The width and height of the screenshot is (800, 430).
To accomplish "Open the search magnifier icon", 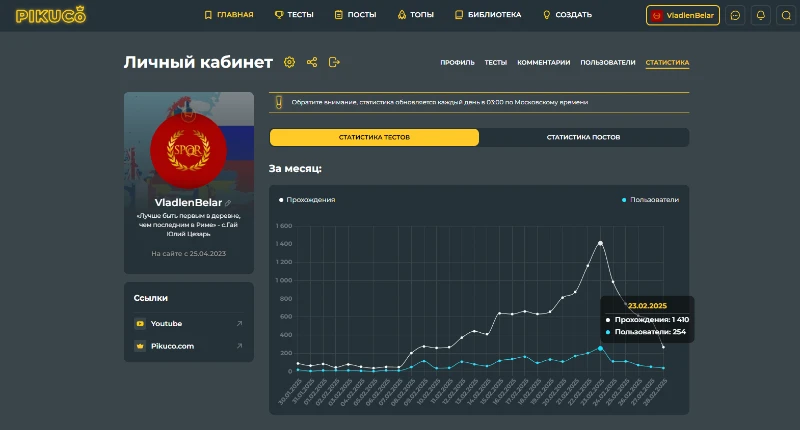I will click(786, 15).
